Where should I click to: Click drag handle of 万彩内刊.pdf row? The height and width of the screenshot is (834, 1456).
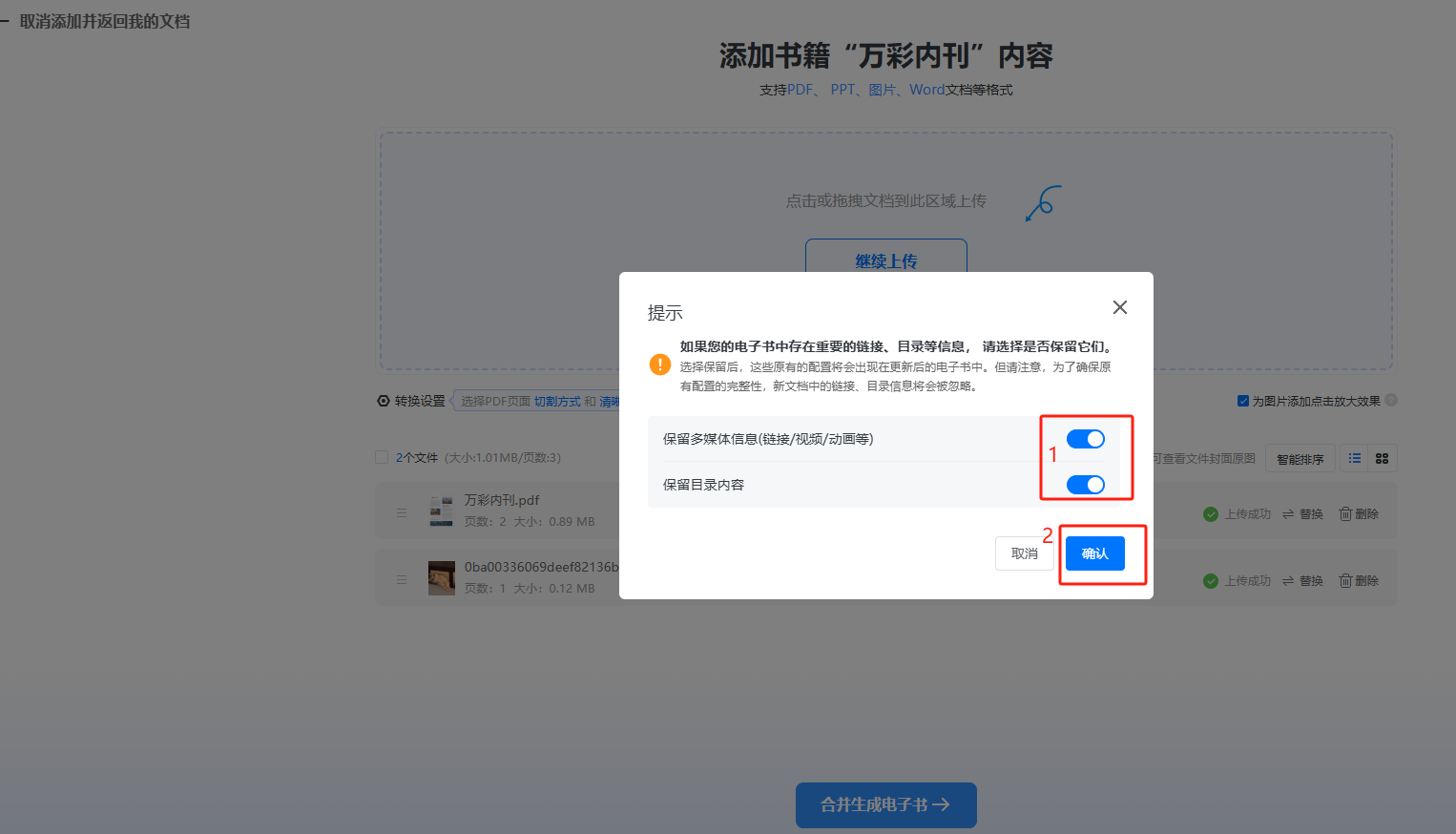pos(402,512)
